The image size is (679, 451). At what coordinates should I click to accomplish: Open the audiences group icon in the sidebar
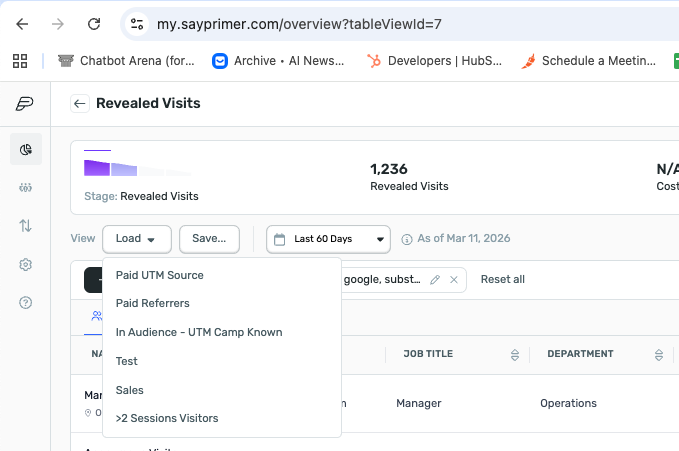(25, 188)
